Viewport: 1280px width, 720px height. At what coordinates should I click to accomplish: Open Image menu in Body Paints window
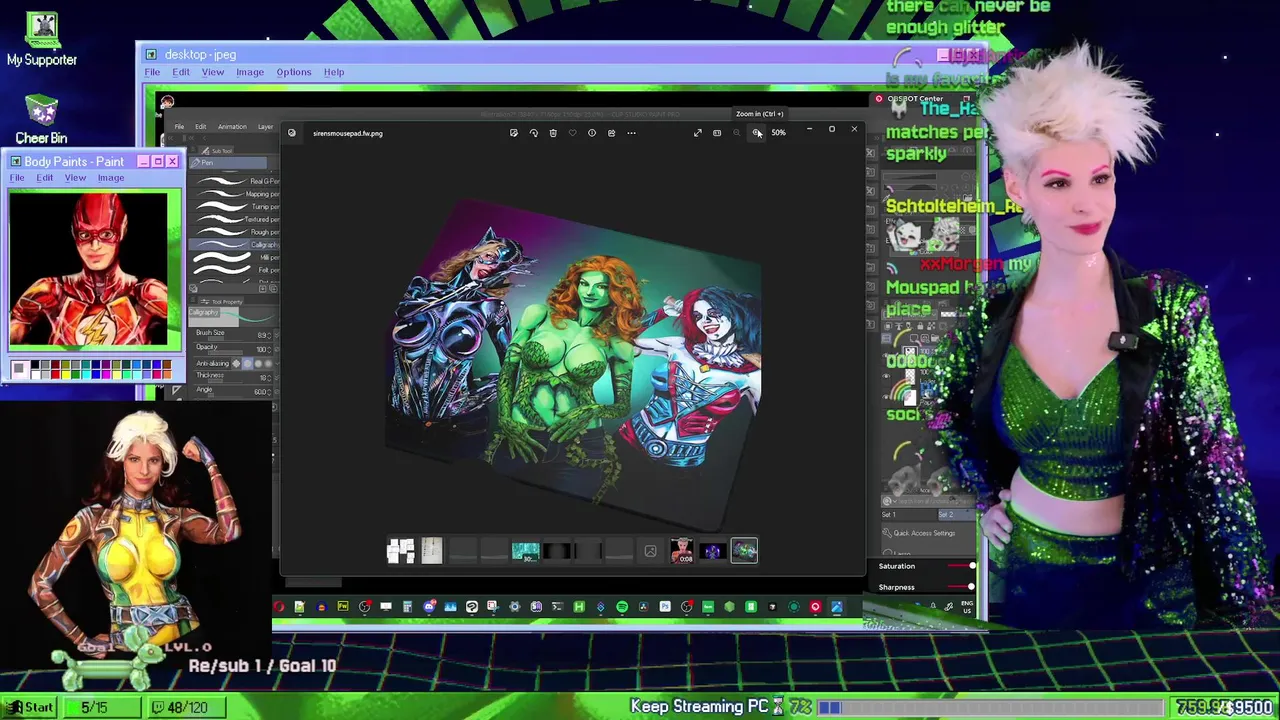111,178
